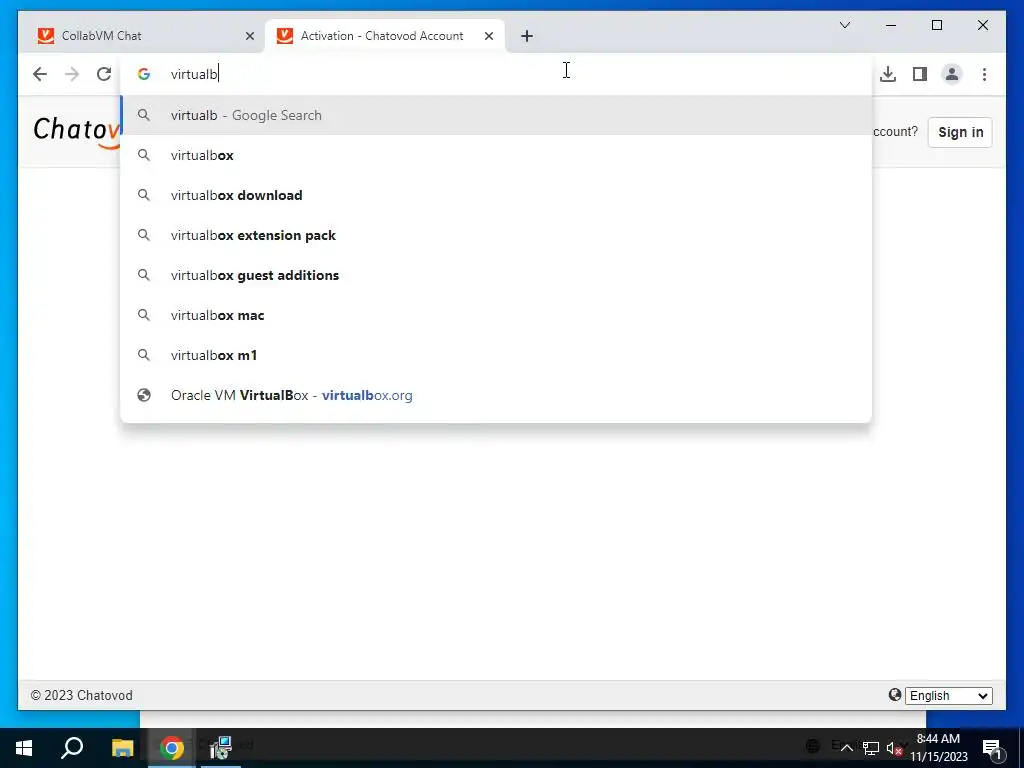Screen dimensions: 1024x768
Task: Choose 'virtualbox guest additions' suggestion
Action: (496, 276)
